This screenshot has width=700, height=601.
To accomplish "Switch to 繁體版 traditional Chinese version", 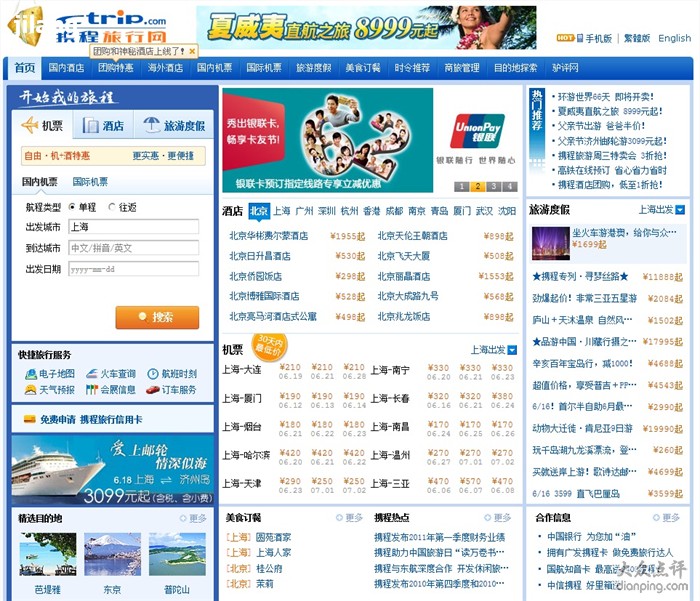I will coord(637,38).
